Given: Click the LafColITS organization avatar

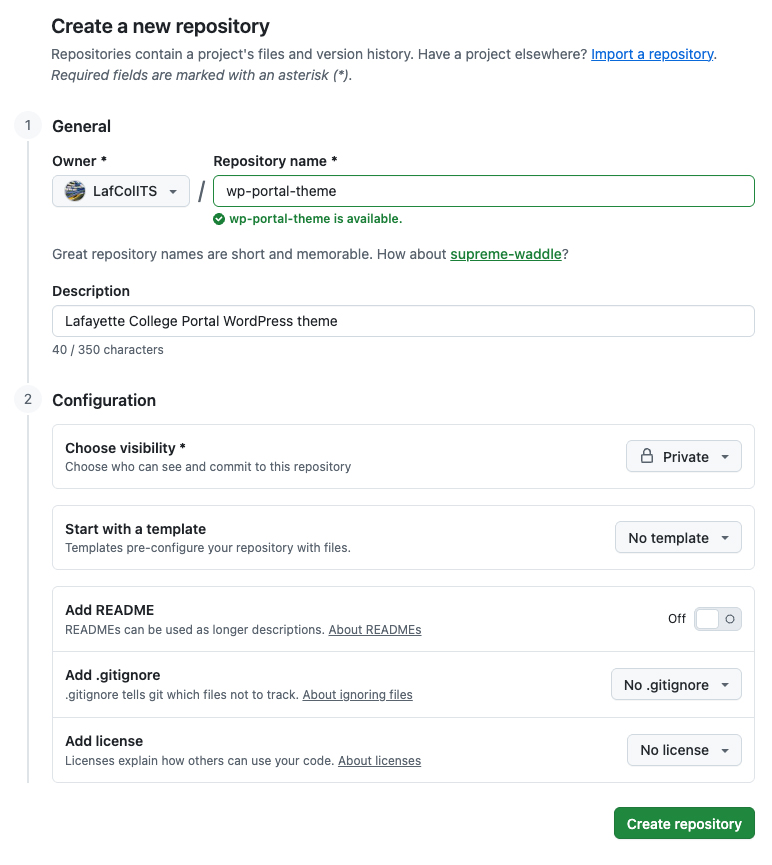Looking at the screenshot, I should tap(75, 190).
